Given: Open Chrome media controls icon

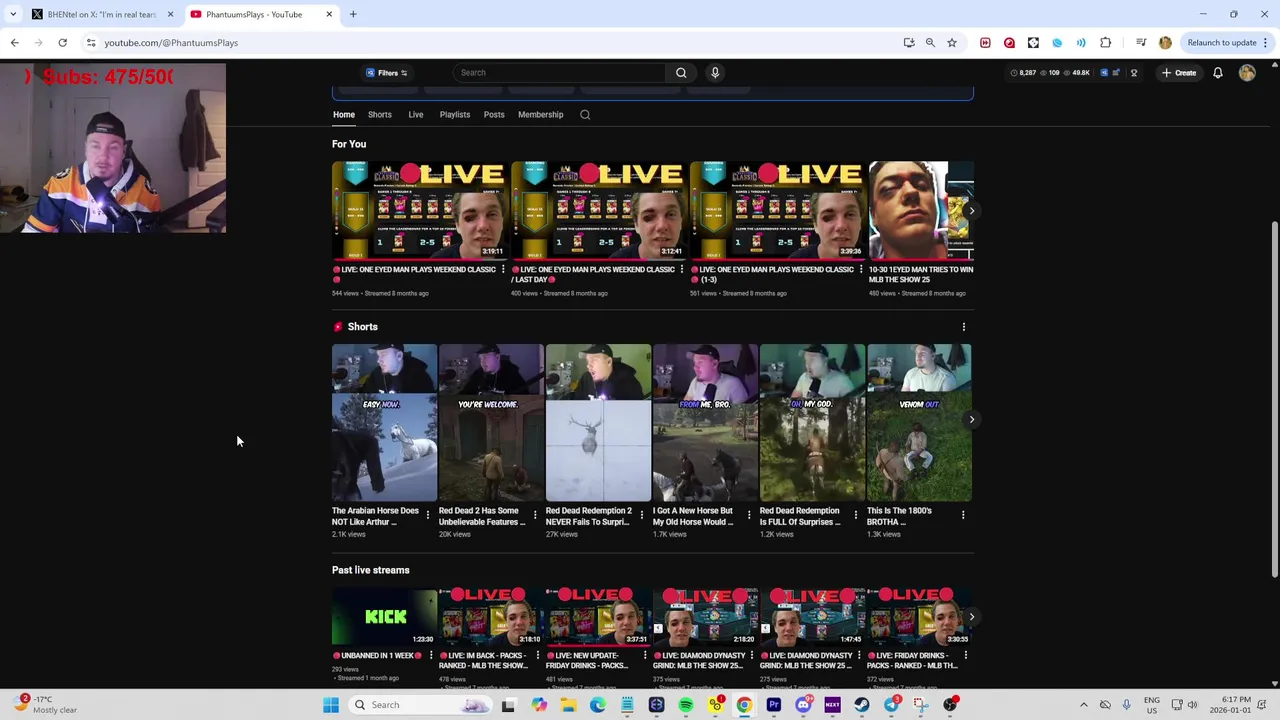Looking at the screenshot, I should (1141, 43).
